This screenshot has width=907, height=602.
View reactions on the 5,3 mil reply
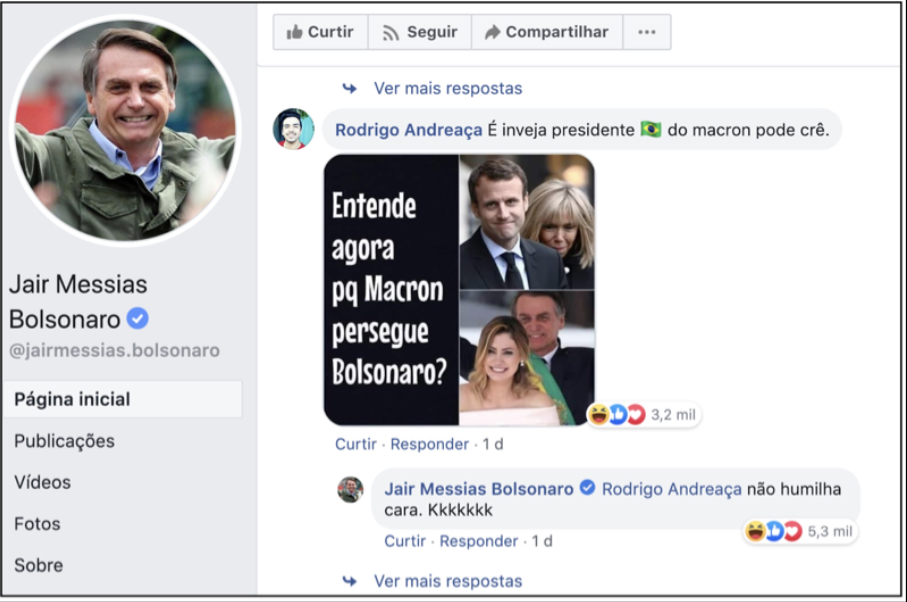(800, 531)
